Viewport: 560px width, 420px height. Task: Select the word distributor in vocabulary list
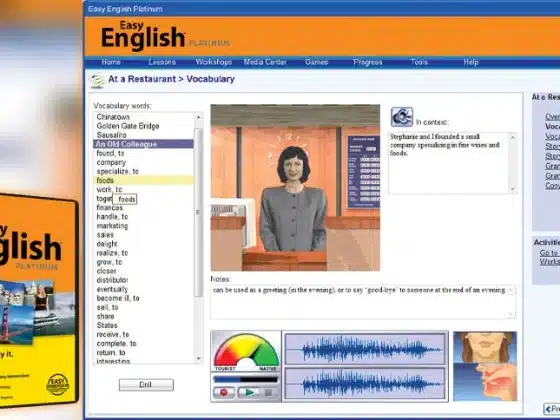tap(112, 280)
